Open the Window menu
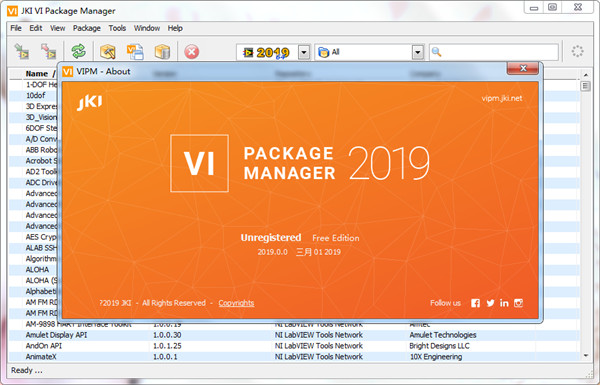Screen dimensions: 600x385 (x=147, y=28)
